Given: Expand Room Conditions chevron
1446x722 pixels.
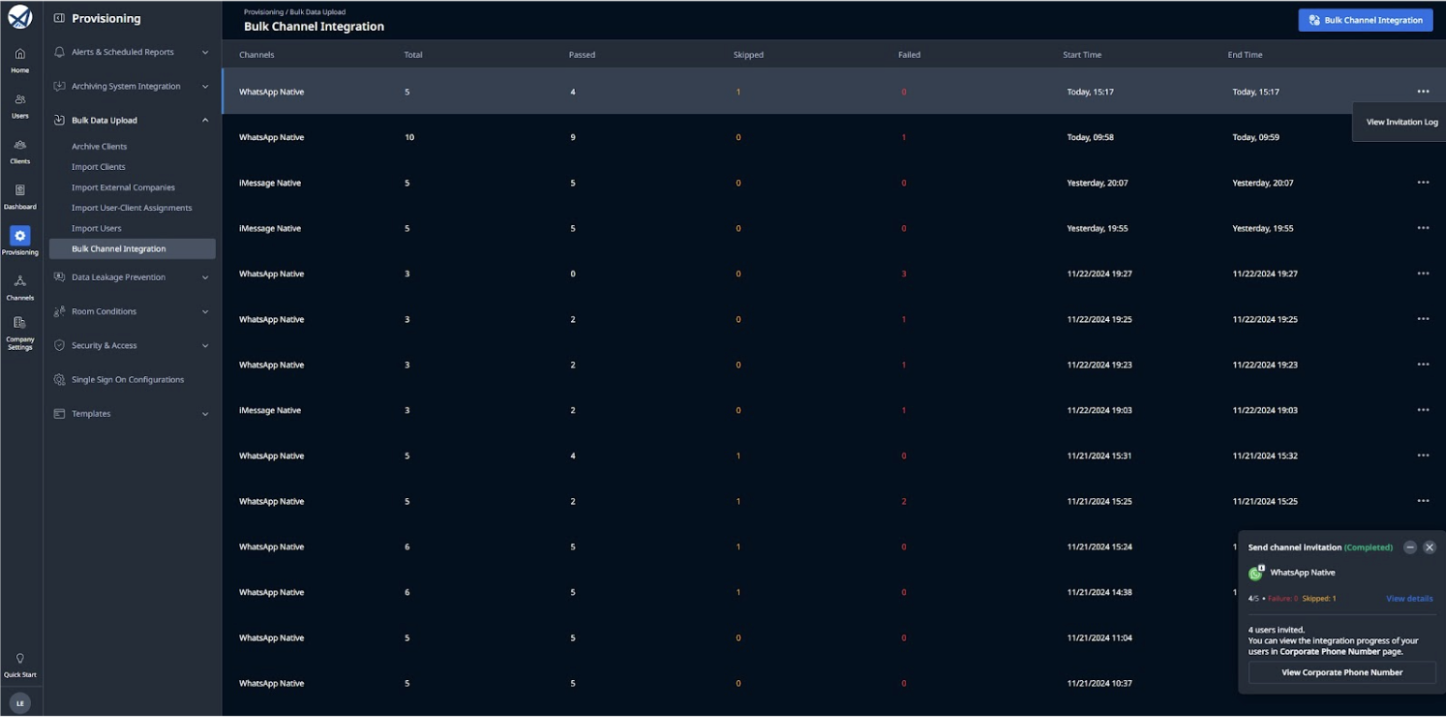Looking at the screenshot, I should click(x=205, y=311).
